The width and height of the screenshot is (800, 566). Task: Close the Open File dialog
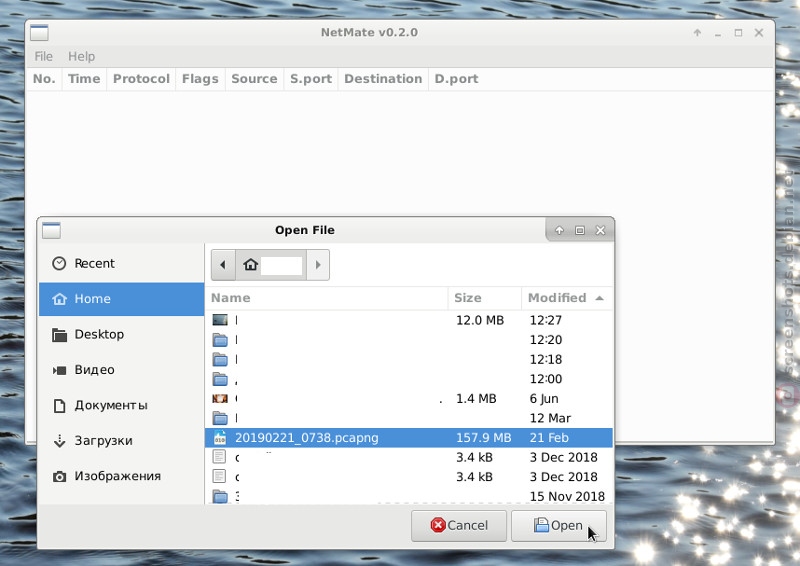(601, 230)
